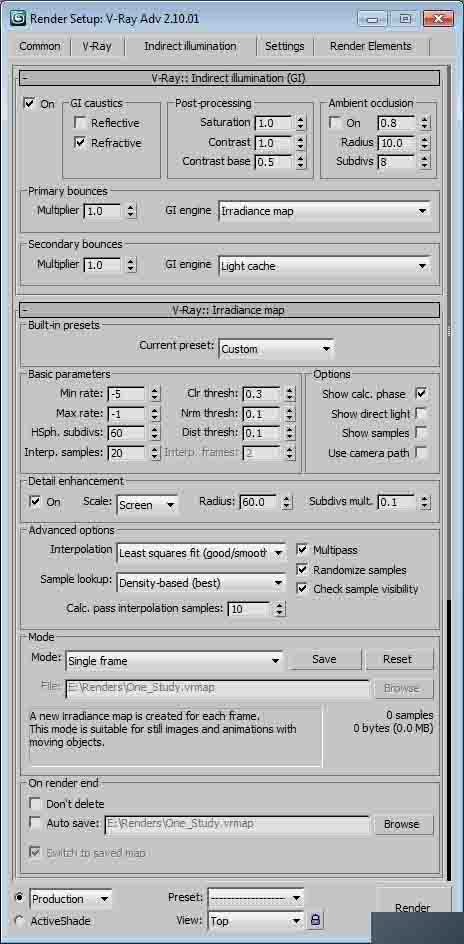This screenshot has width=464, height=944.
Task: Uncheck Randomize samples
Action: [302, 570]
